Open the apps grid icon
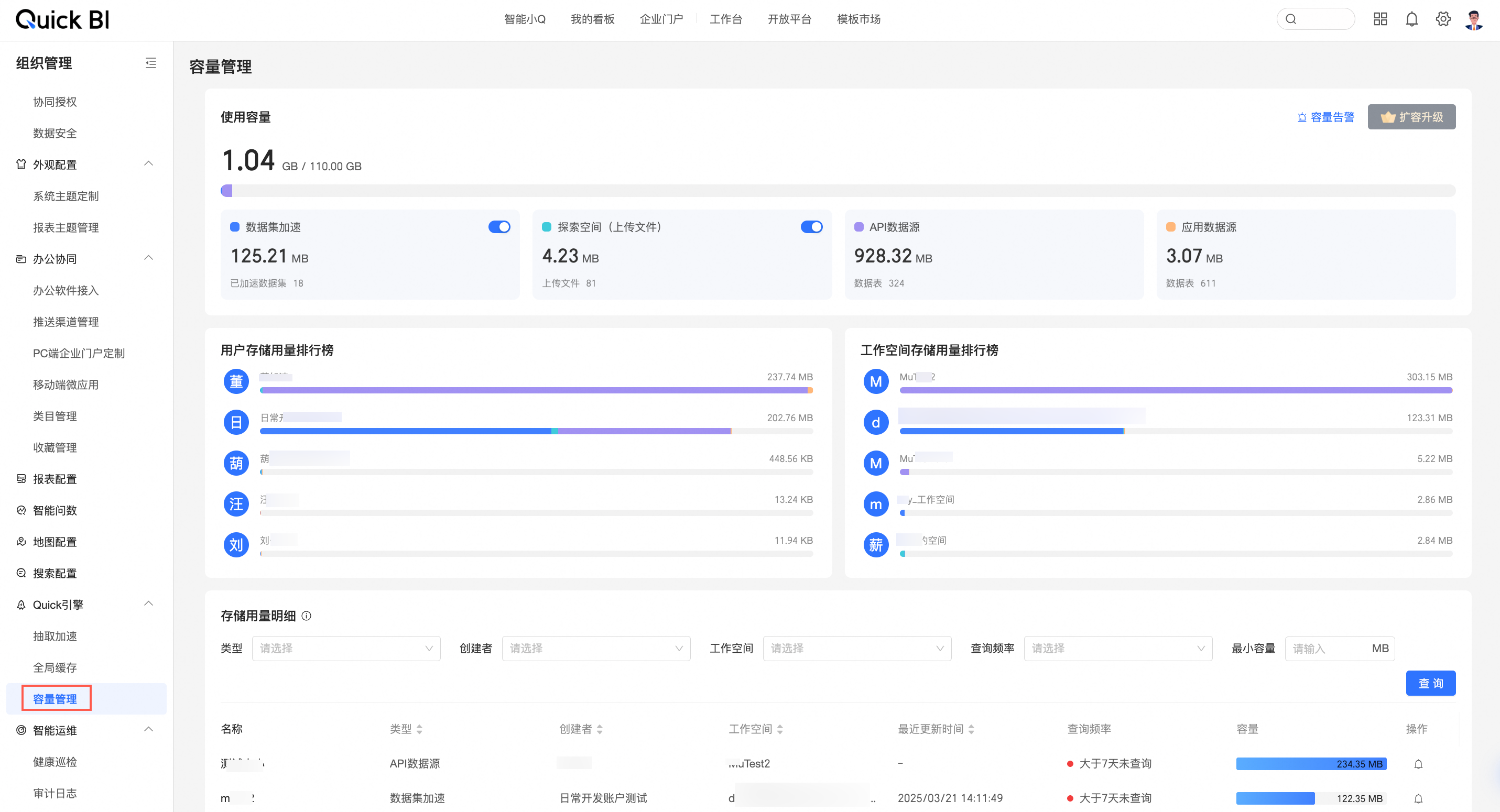The width and height of the screenshot is (1500, 812). tap(1380, 19)
